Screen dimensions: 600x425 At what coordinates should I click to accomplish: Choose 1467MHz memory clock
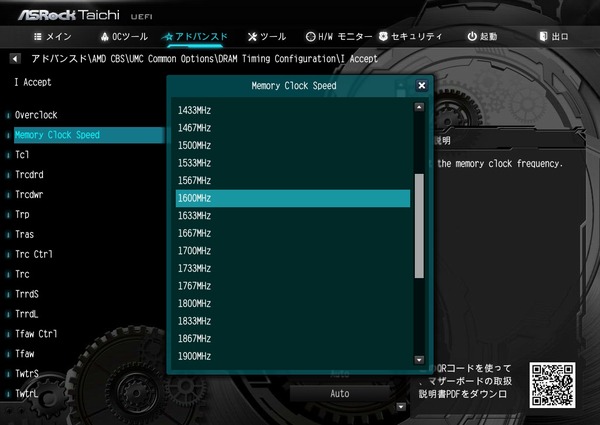point(293,128)
